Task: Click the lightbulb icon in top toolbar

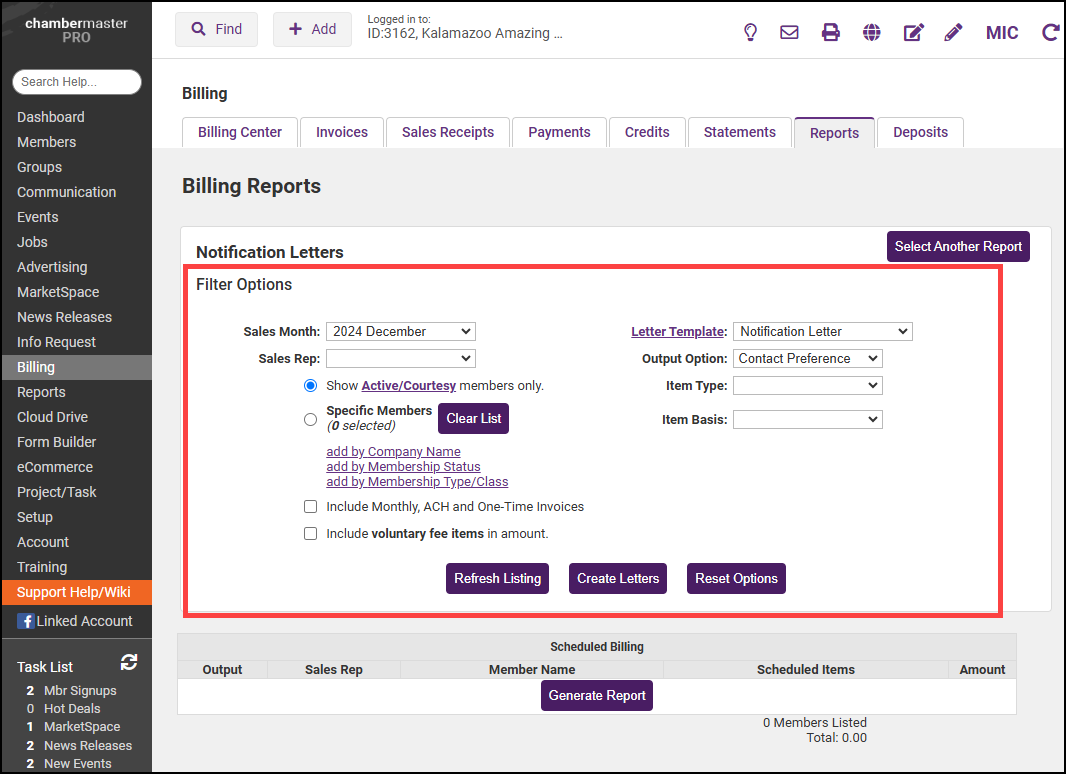Action: click(x=750, y=32)
